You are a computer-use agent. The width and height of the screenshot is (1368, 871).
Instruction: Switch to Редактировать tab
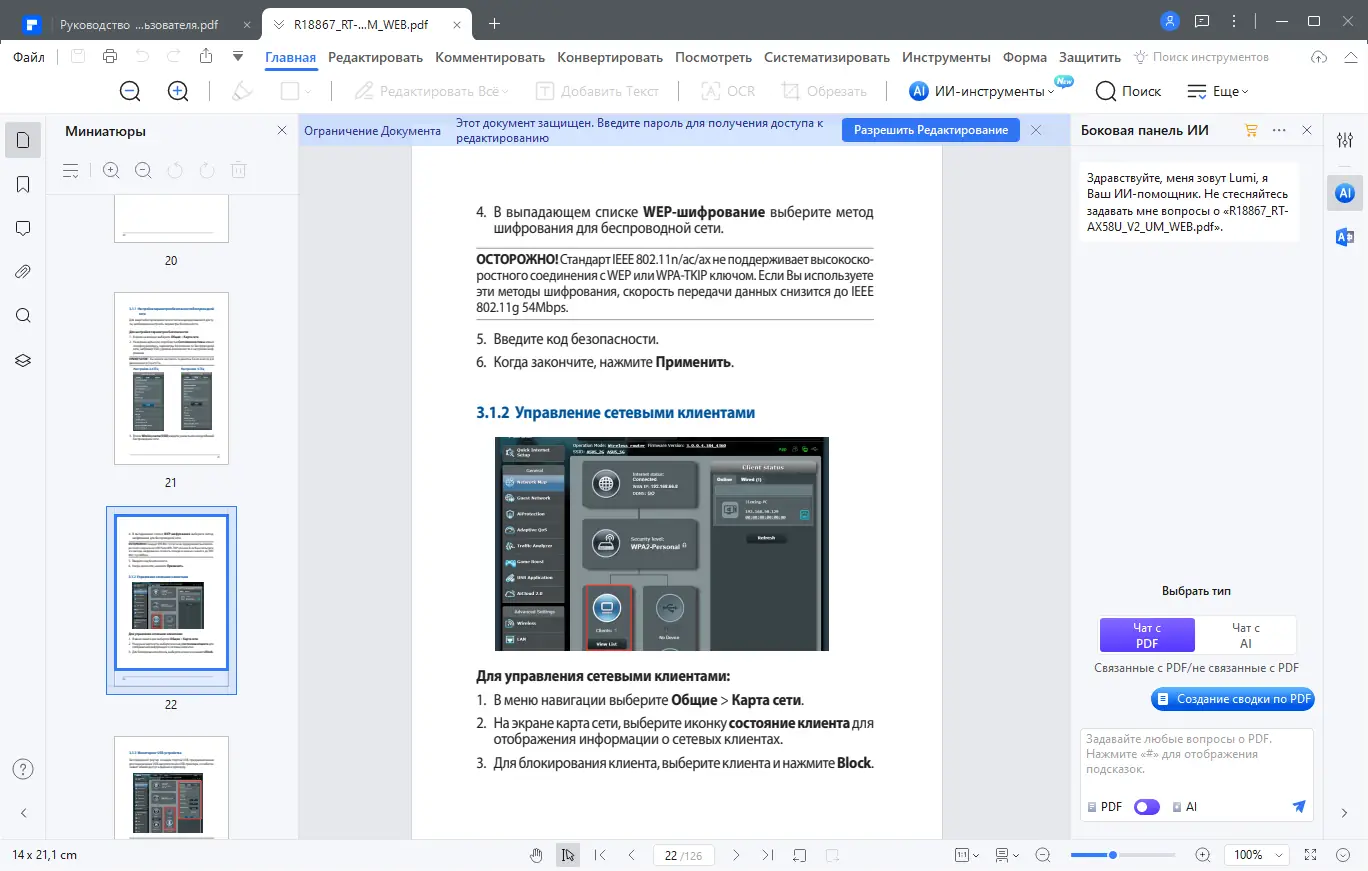point(375,57)
